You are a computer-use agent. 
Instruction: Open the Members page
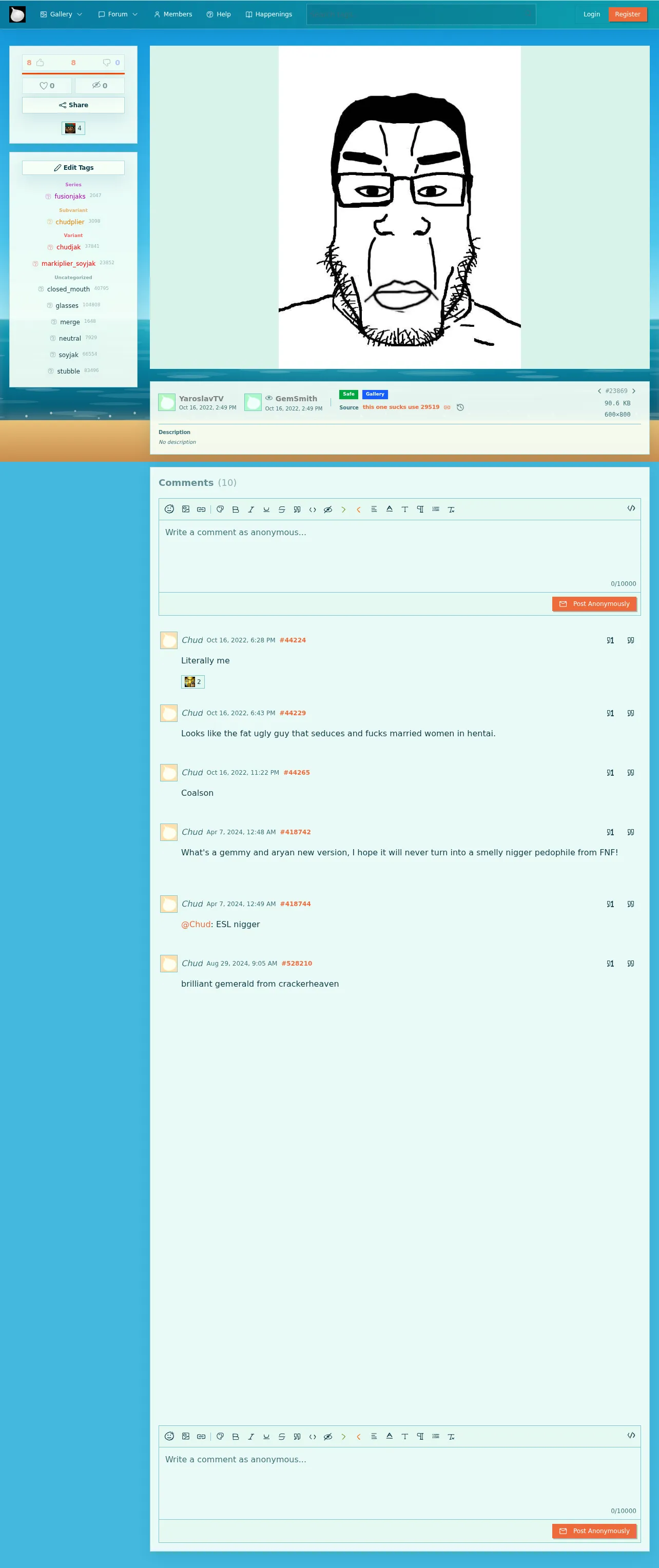(173, 14)
